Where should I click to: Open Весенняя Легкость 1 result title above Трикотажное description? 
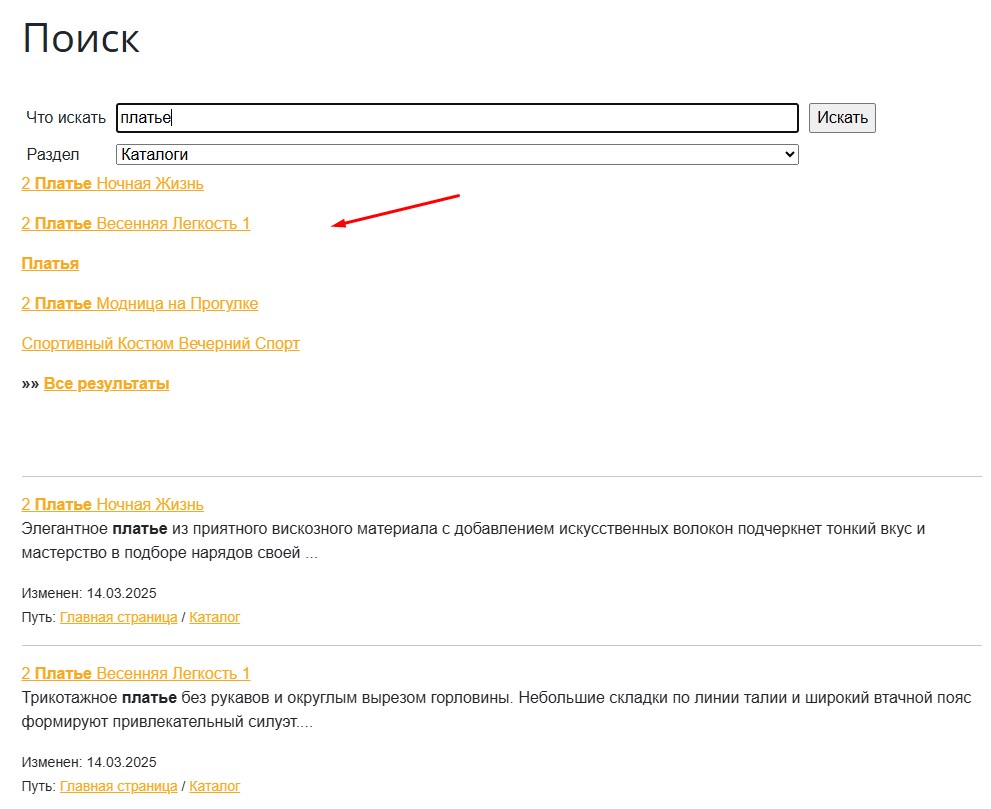tap(135, 673)
